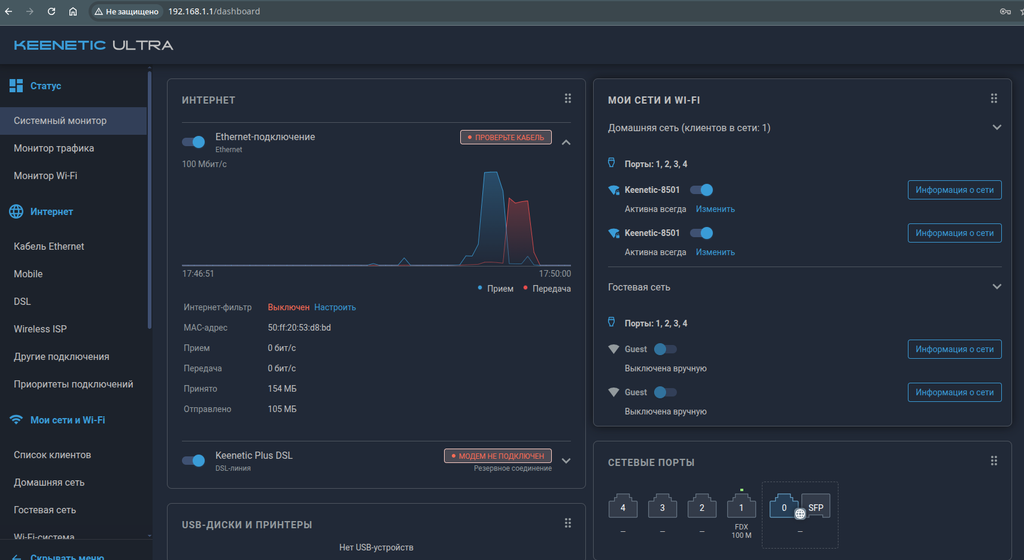Open the Мои сети и Wi-Fi card drag-handle
Image resolution: width=1024 pixels, height=560 pixels.
[994, 99]
